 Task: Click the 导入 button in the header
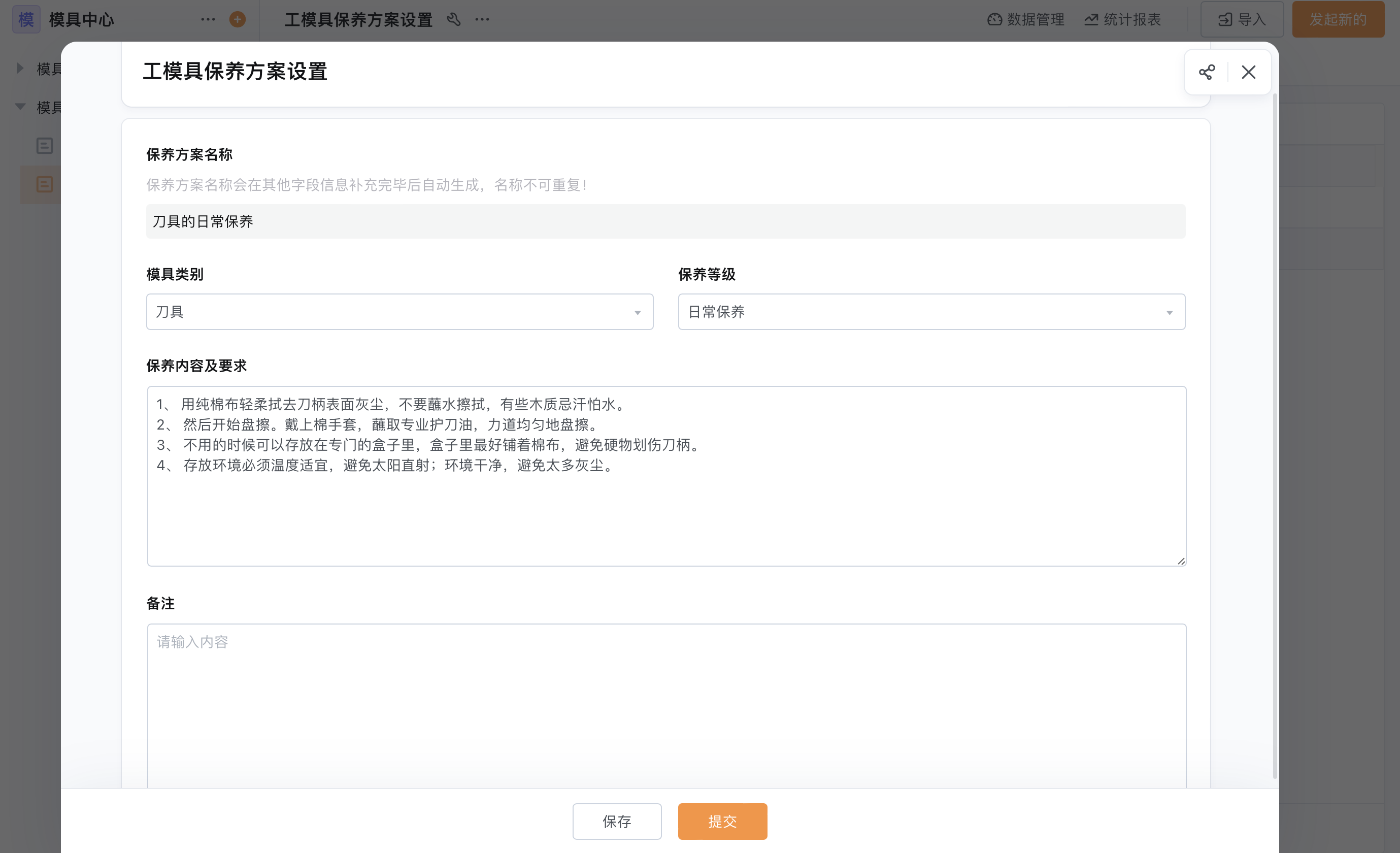coord(1242,19)
